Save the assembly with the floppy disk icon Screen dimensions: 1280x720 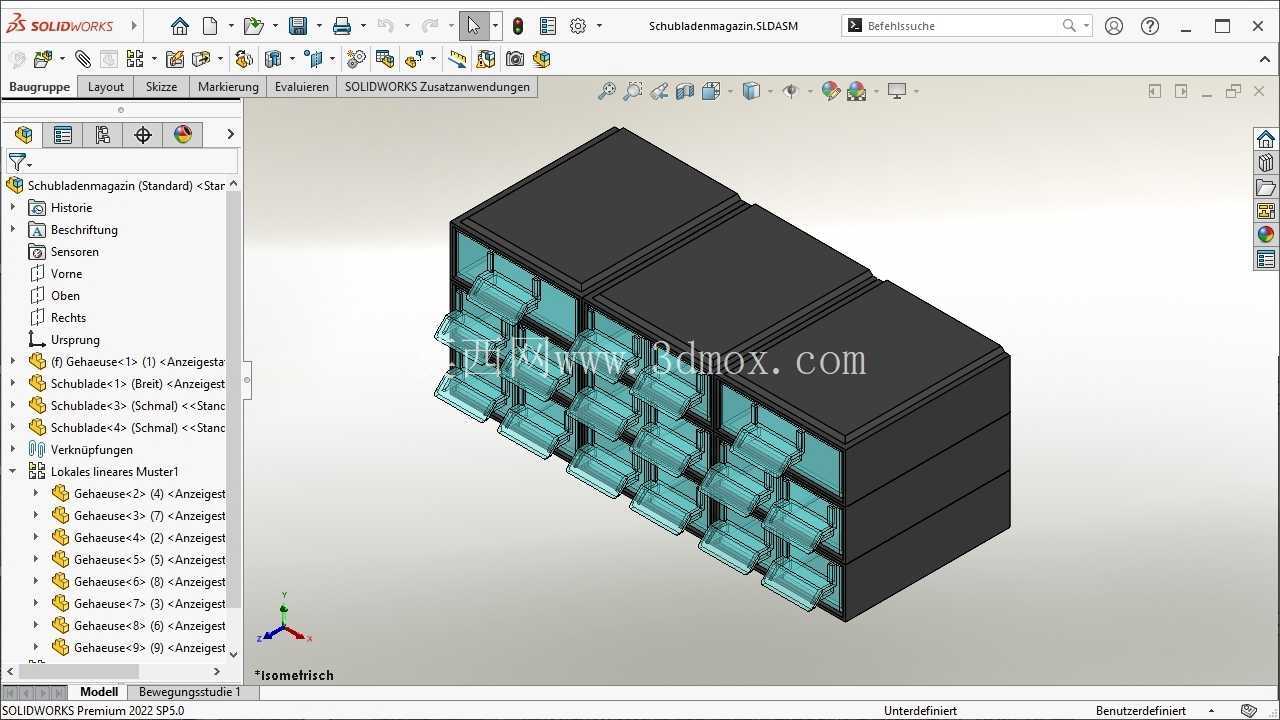tap(297, 26)
